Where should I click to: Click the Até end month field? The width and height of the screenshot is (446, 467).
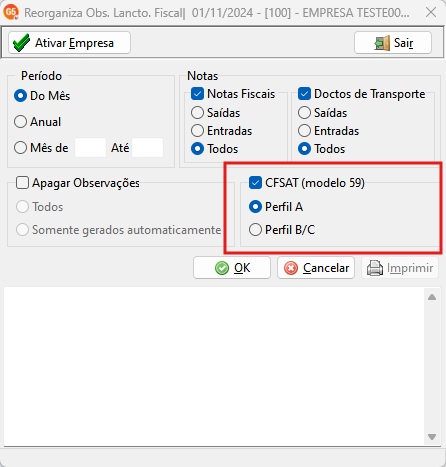(147, 148)
